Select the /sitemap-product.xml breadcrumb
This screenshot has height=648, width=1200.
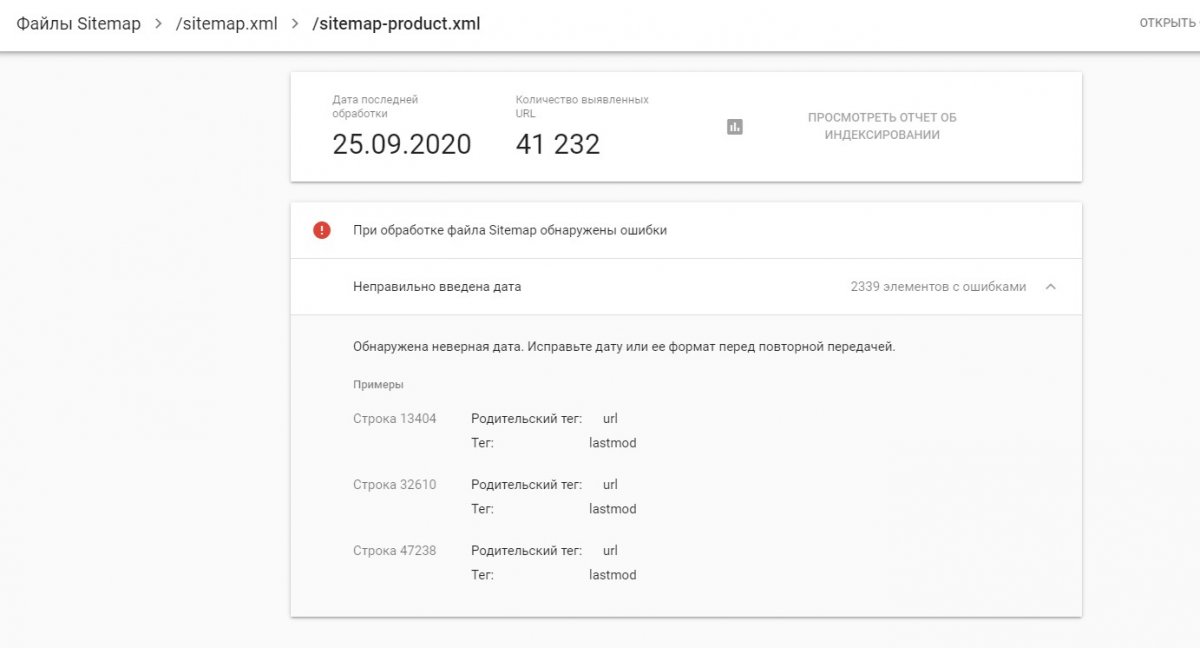(396, 23)
